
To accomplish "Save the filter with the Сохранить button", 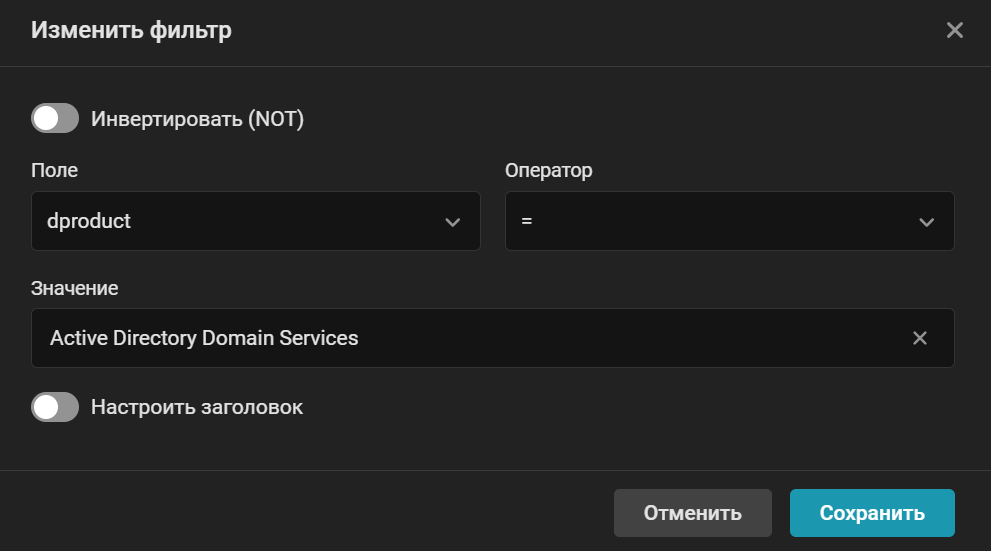I will click(x=872, y=513).
